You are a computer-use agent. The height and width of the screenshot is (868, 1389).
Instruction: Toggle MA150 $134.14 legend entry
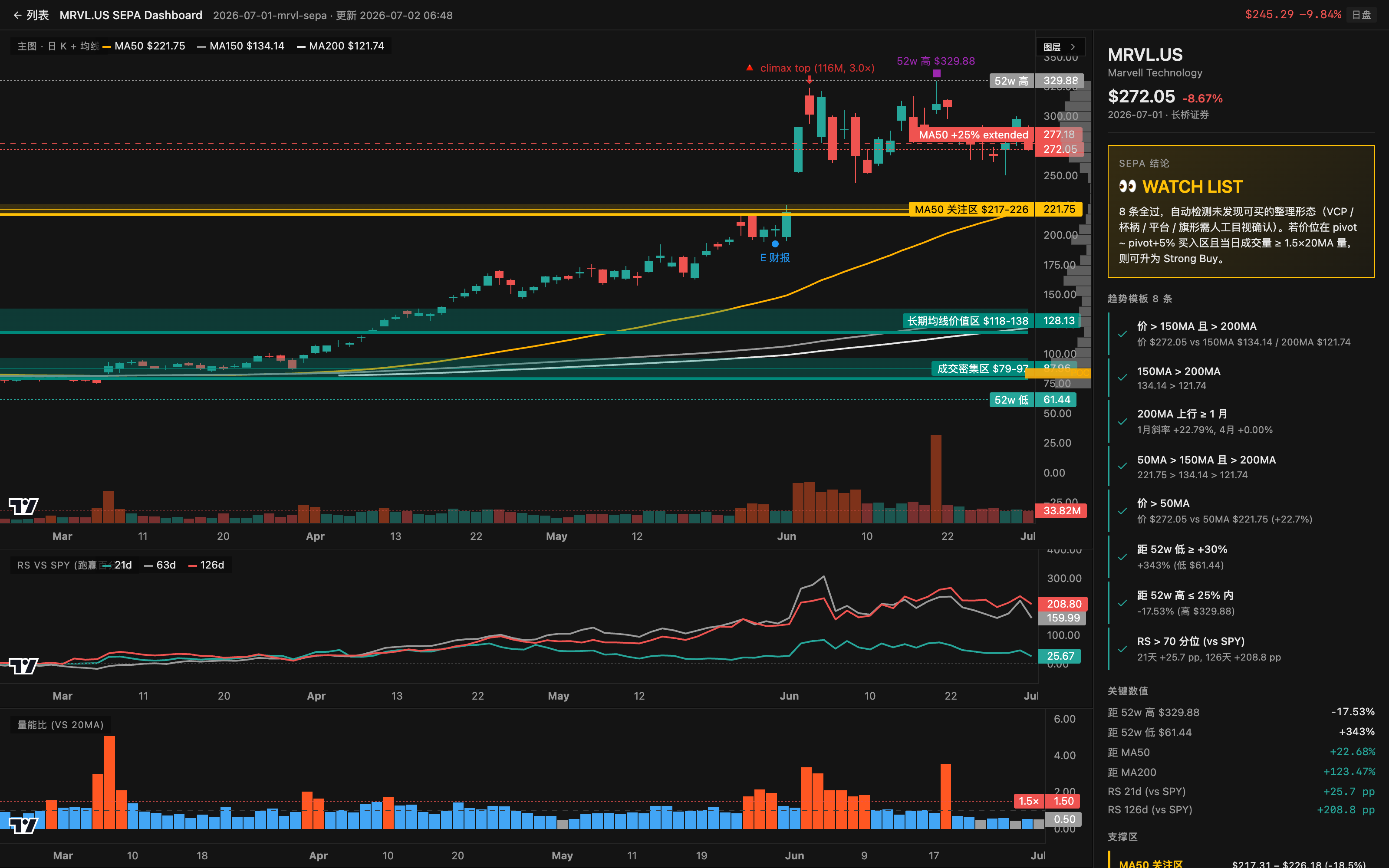coord(240,46)
